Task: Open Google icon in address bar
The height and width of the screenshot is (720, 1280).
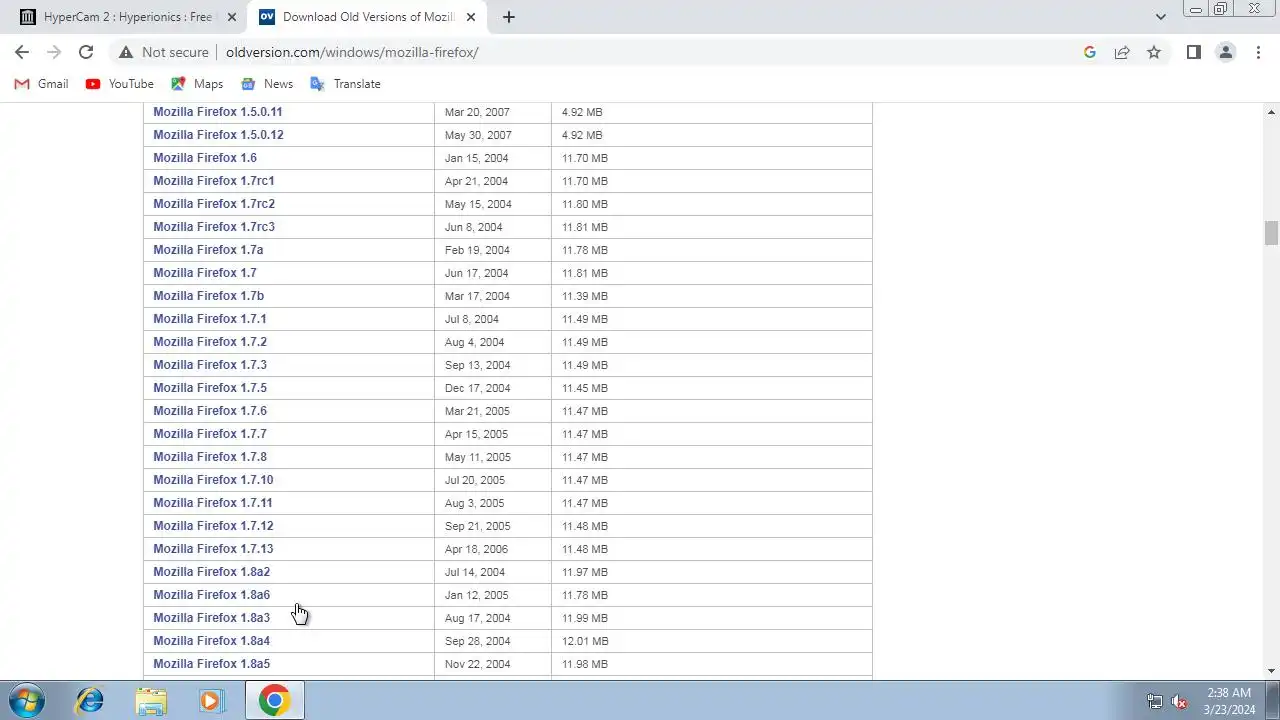Action: (x=1090, y=52)
